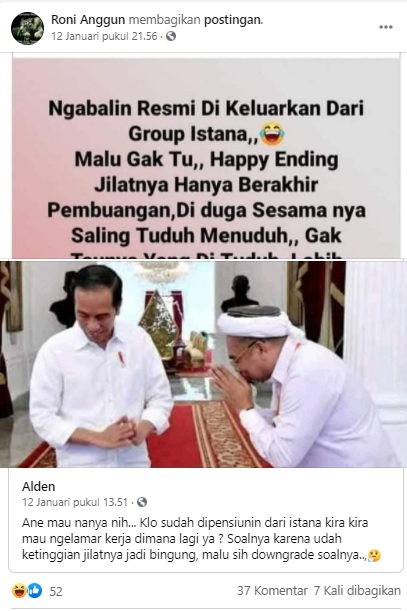Open Roni Anggun's profile name link
407x611 pixels.
click(x=88, y=19)
